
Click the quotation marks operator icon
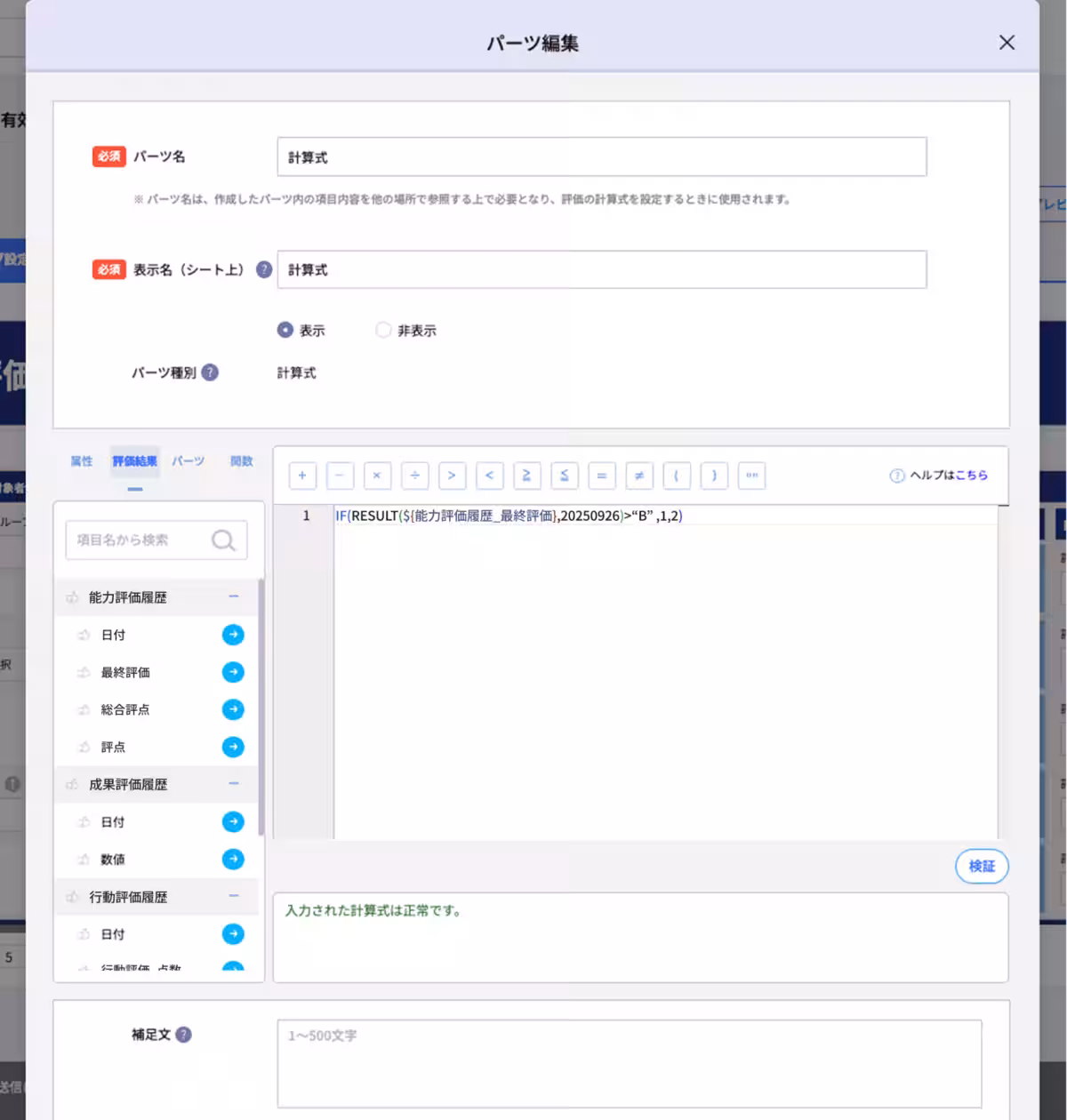pos(751,476)
